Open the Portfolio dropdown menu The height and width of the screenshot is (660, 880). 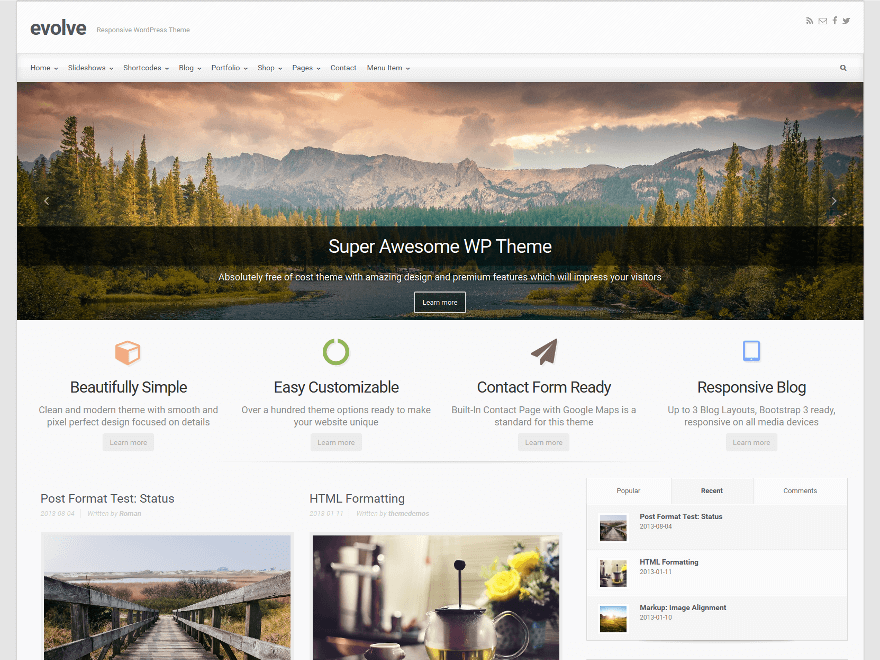(228, 68)
